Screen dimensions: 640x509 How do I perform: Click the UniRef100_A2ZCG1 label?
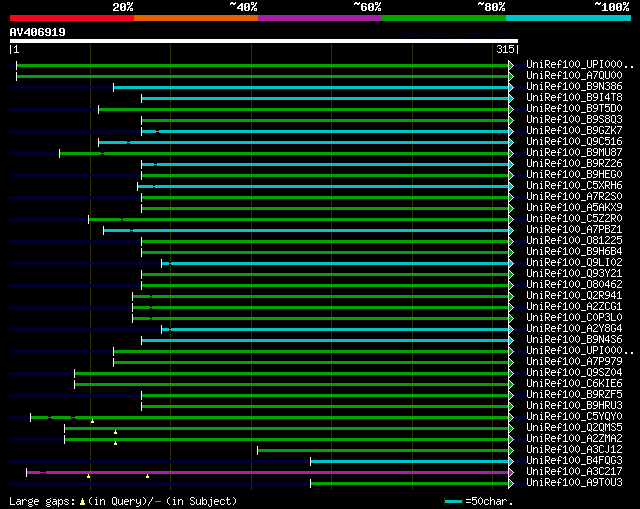pos(574,307)
